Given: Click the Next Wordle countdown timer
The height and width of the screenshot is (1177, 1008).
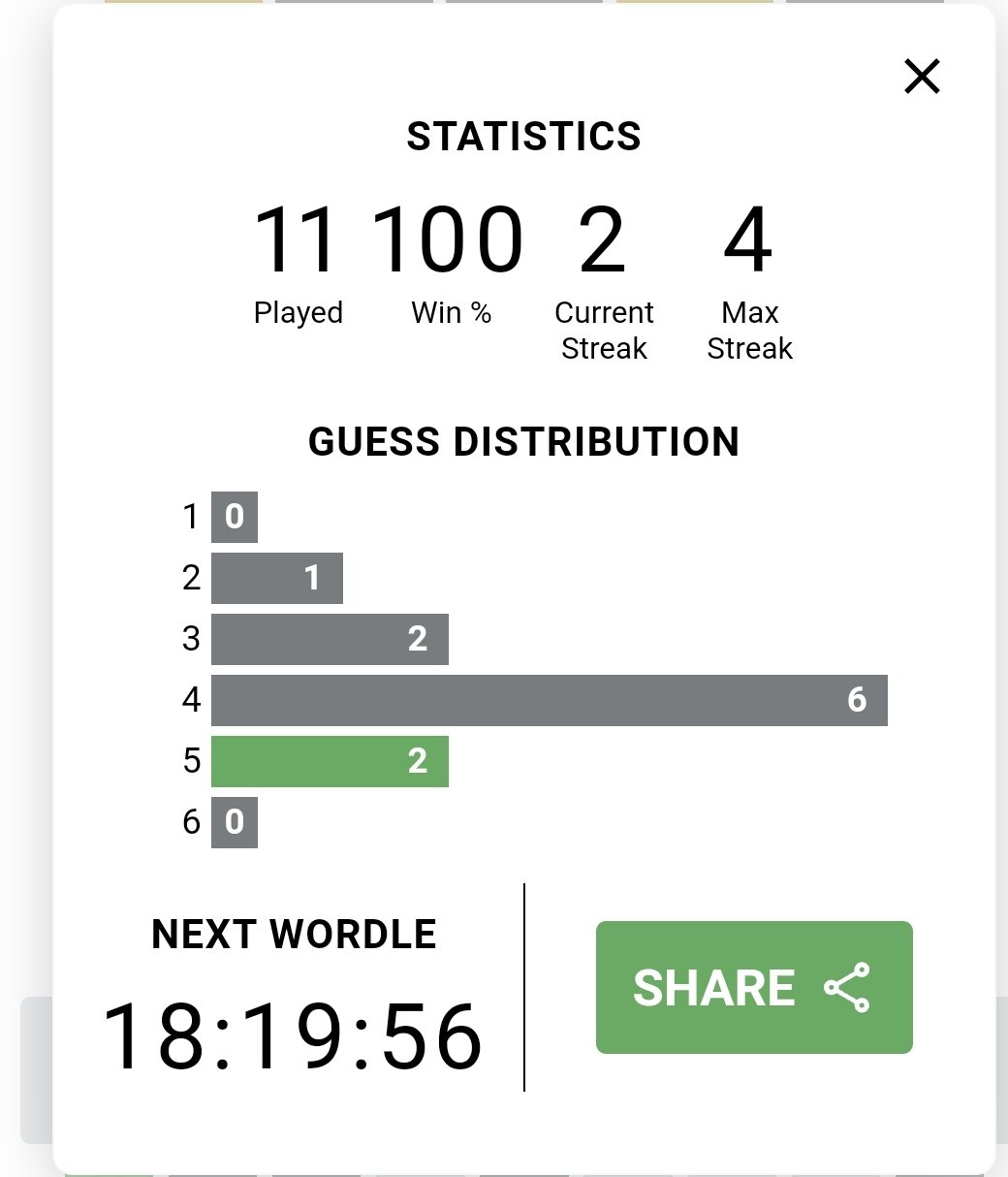Looking at the screenshot, I should click(x=291, y=1037).
